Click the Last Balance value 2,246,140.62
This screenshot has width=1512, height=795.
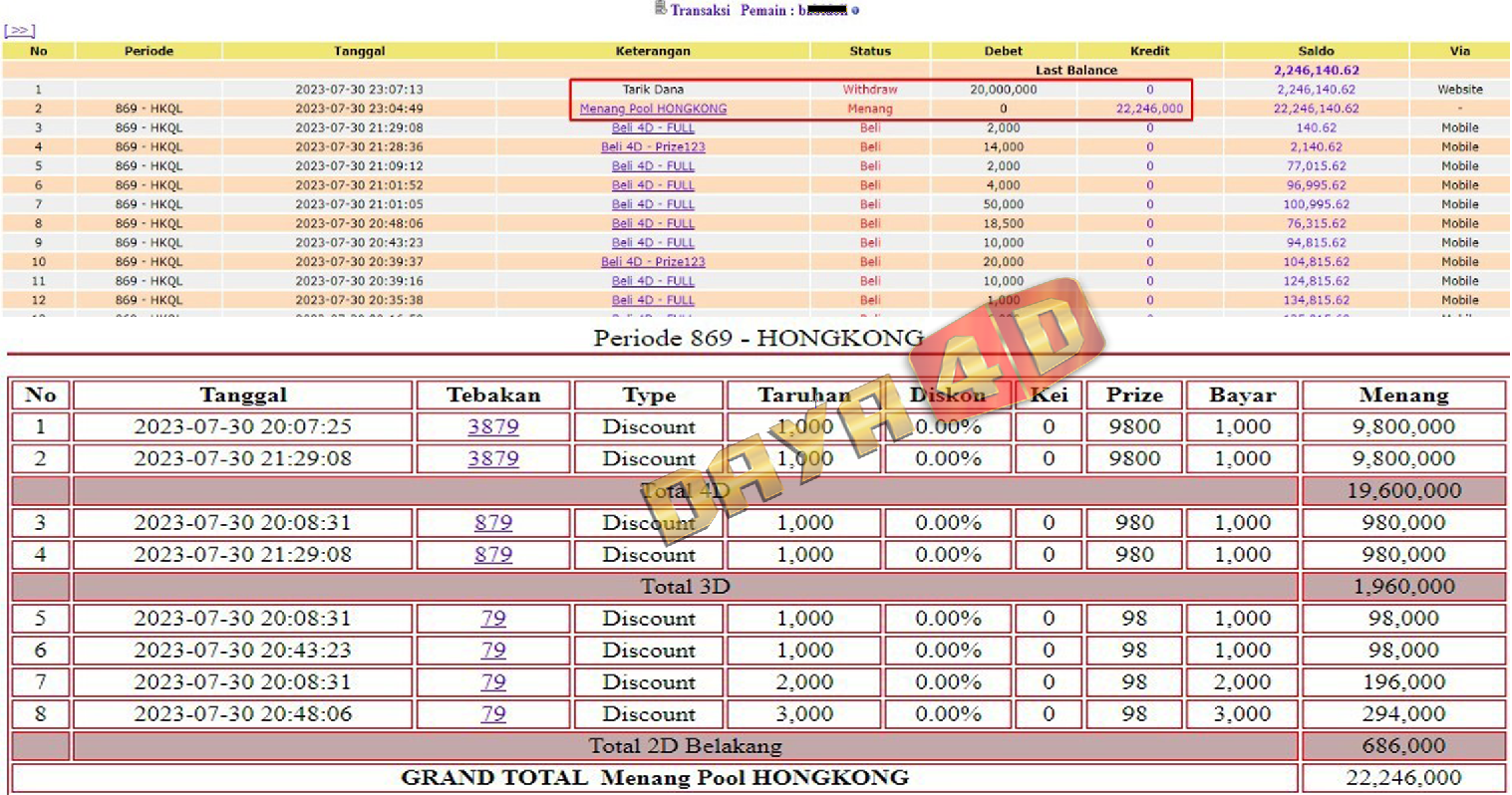[1316, 71]
